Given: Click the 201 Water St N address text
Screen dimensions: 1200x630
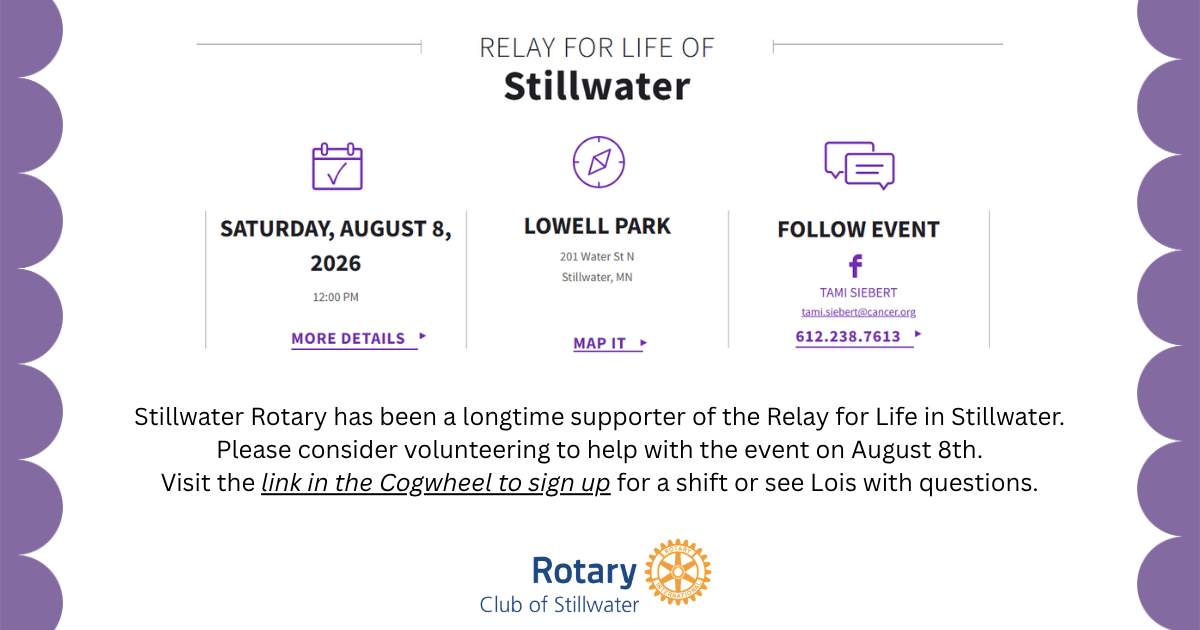Looking at the screenshot, I should 598,257.
